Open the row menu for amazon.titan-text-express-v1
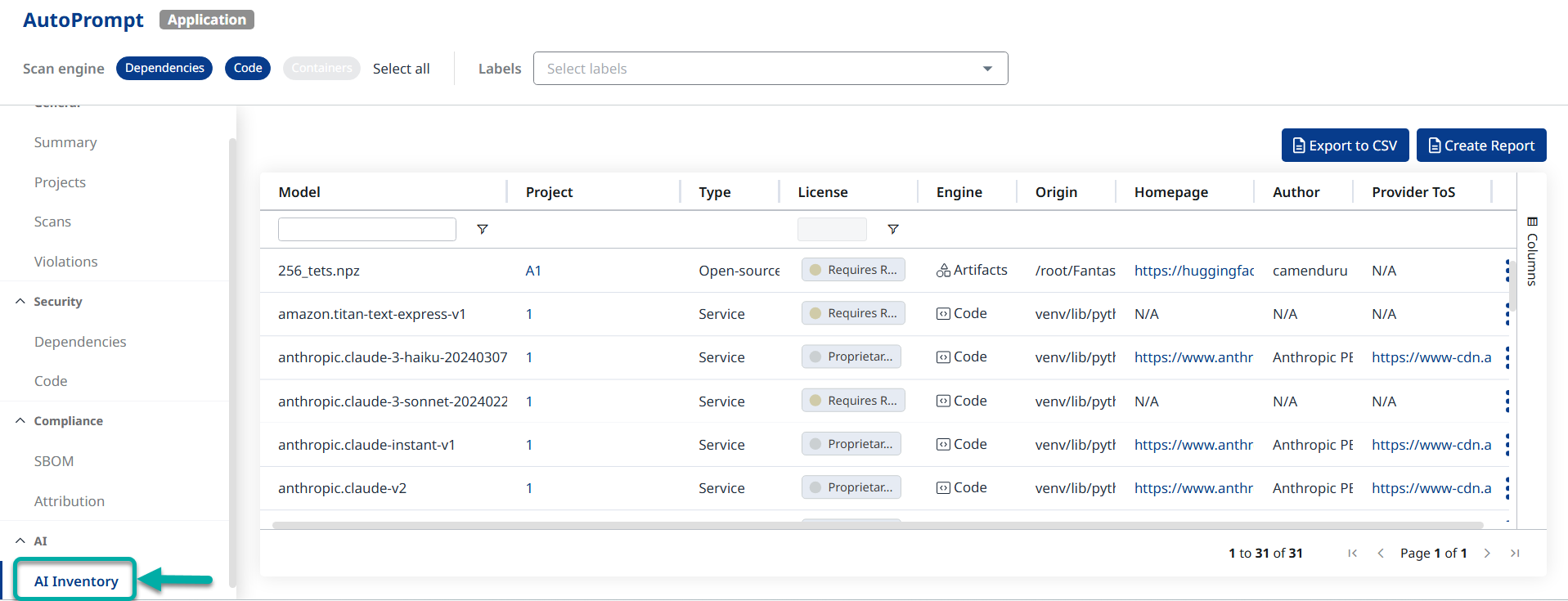Viewport: 1568px width, 601px height. (x=1507, y=314)
